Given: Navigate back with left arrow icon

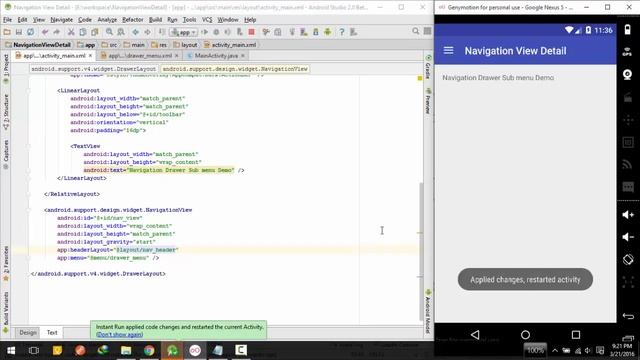Looking at the screenshot, I should (135, 32).
